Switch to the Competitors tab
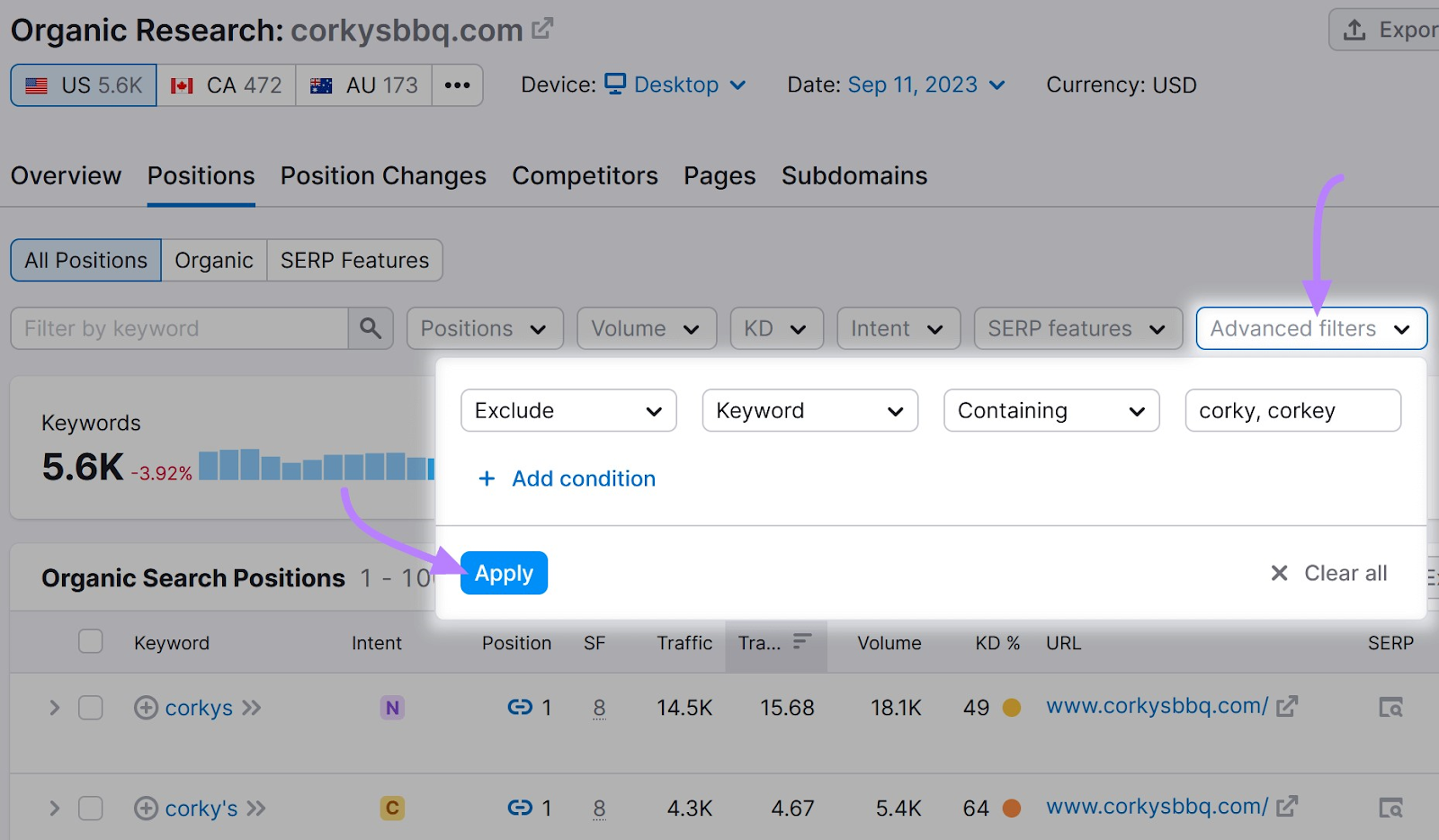 click(585, 175)
